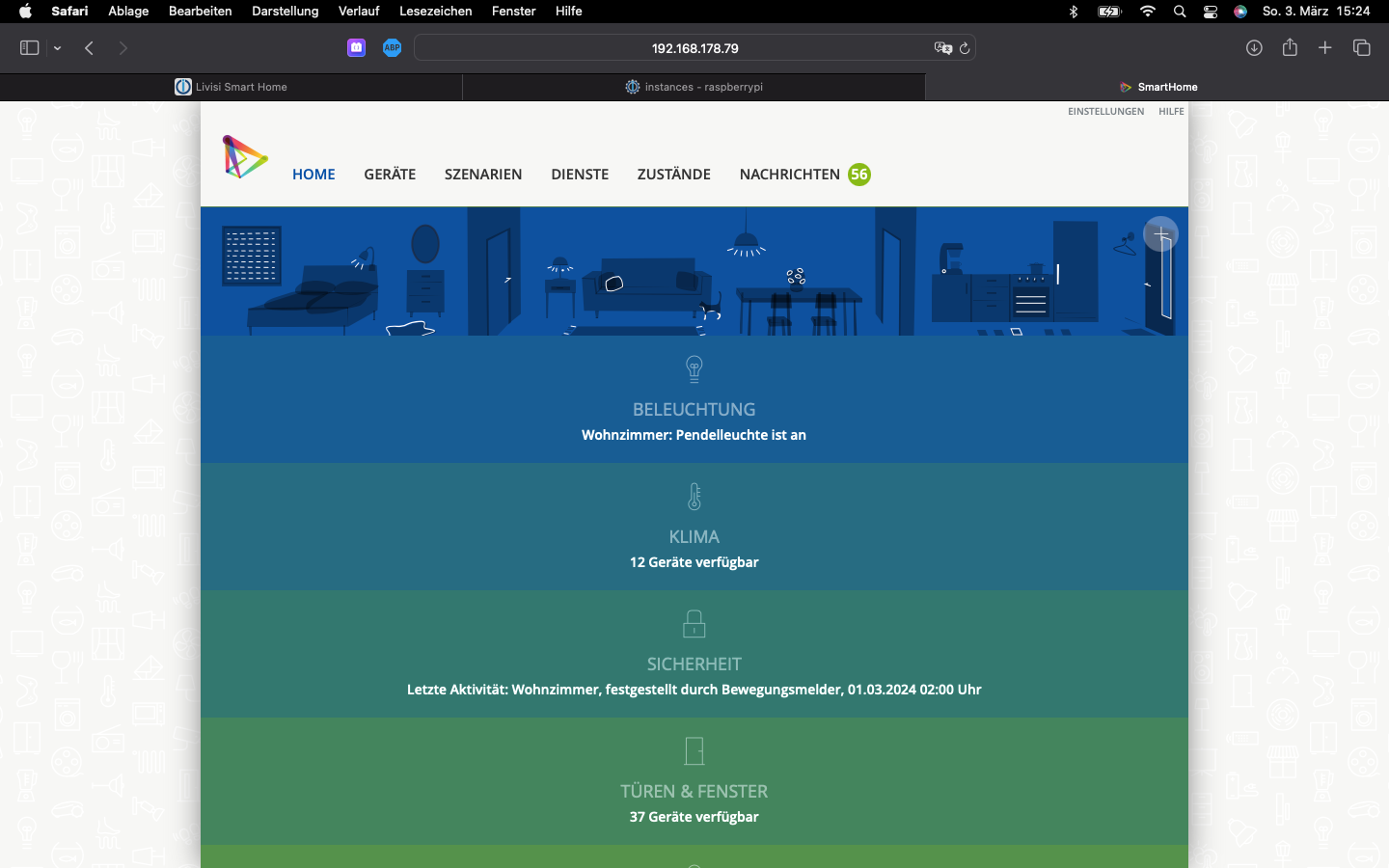Open the HOME navigation tab
This screenshot has height=868, width=1389.
[x=313, y=175]
